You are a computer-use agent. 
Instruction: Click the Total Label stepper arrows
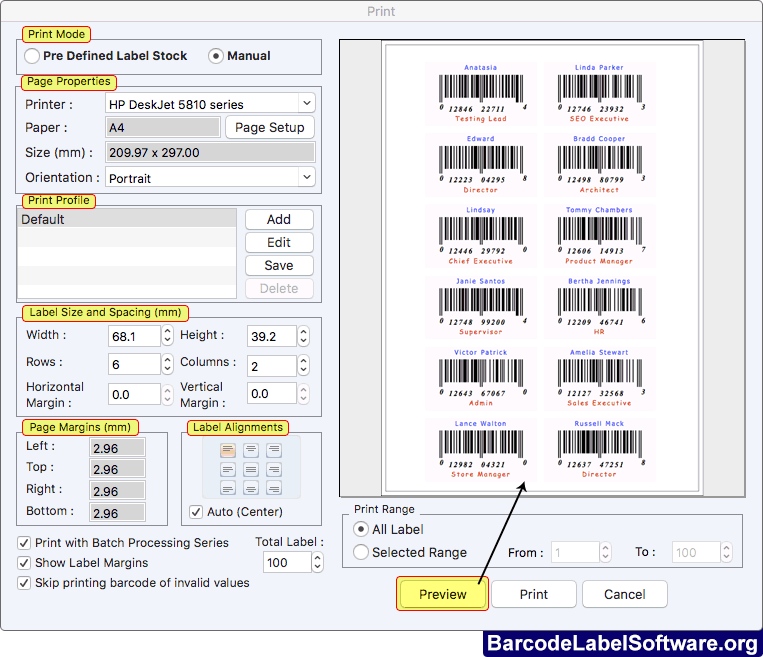(317, 562)
